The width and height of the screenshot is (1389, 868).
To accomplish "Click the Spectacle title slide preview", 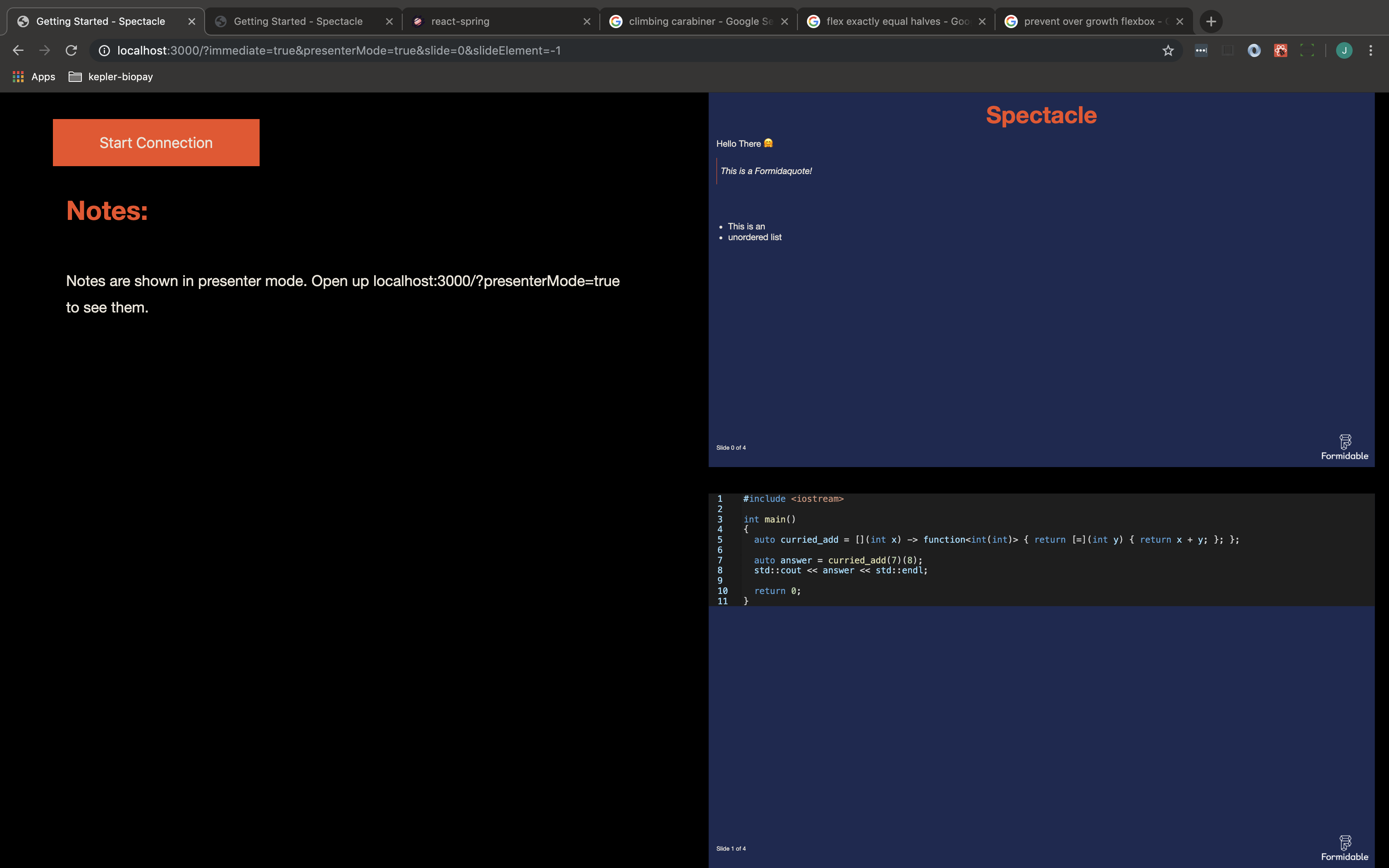I will 1041,279.
